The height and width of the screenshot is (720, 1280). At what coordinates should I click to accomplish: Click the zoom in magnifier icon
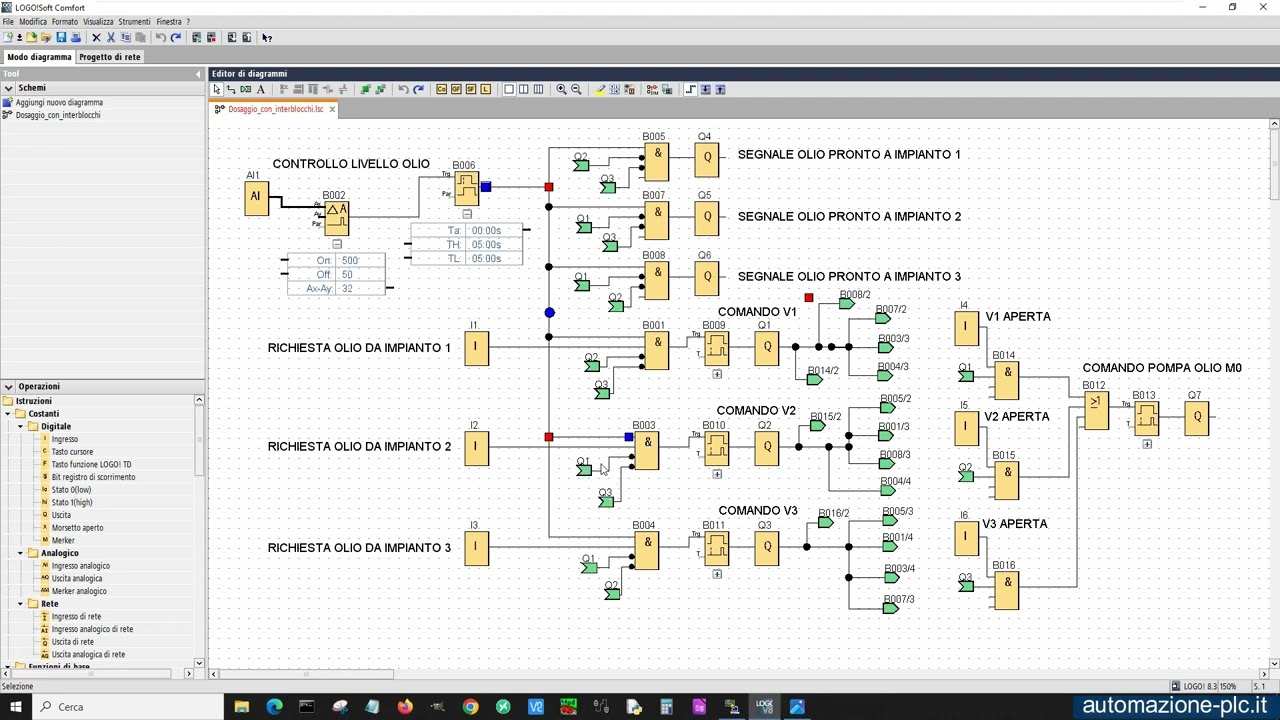[x=561, y=89]
